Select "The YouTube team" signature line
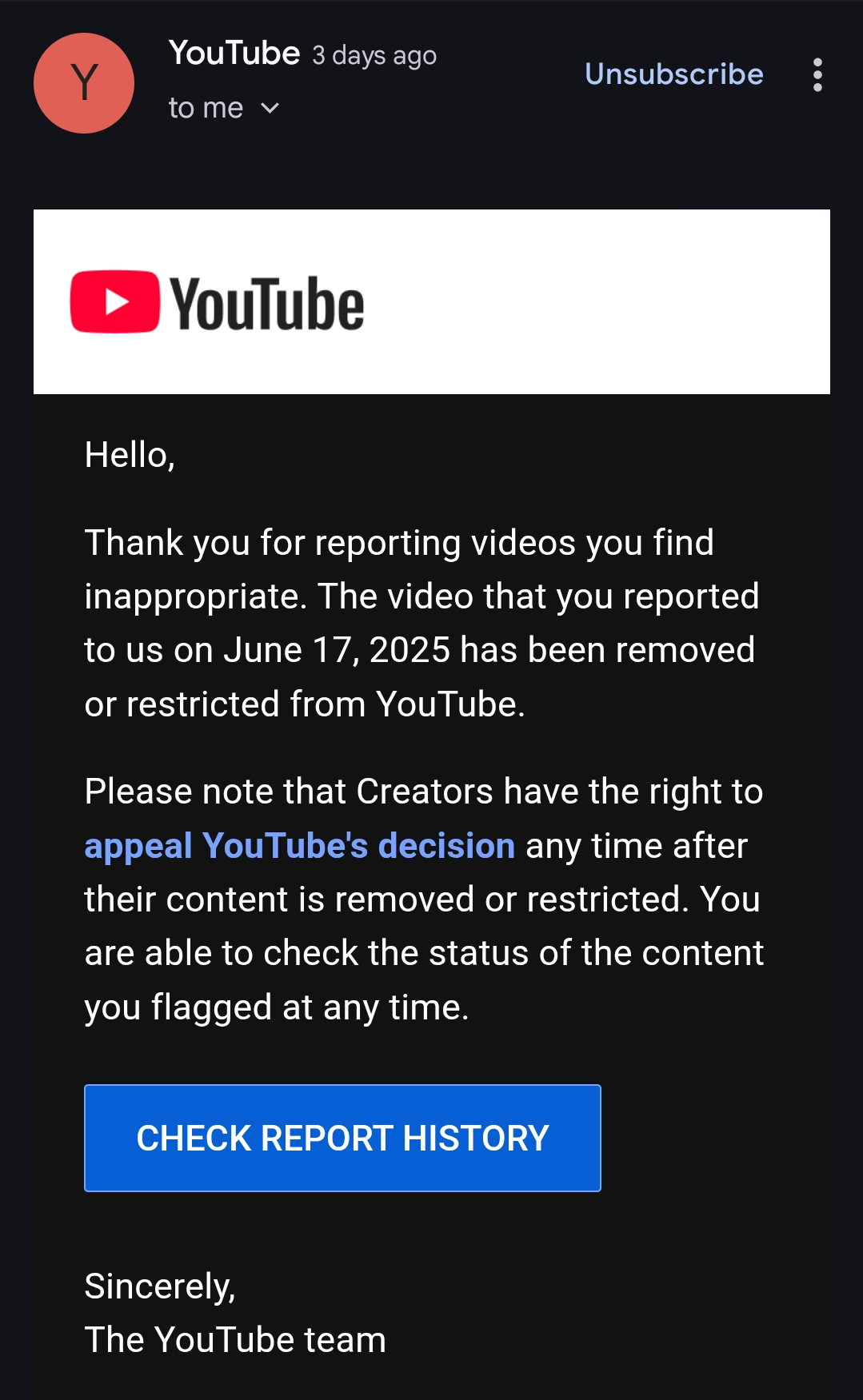Screen dimensions: 863x1400 (x=235, y=1339)
